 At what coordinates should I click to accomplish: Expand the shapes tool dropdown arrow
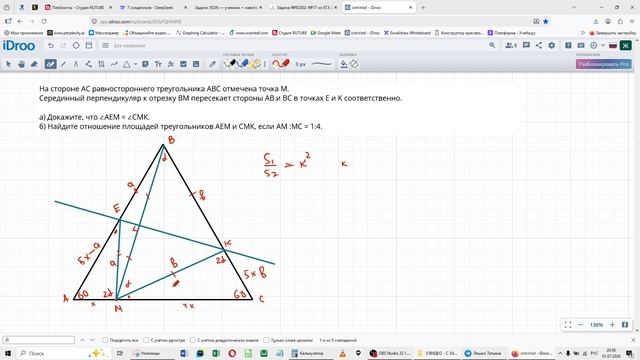click(x=136, y=64)
